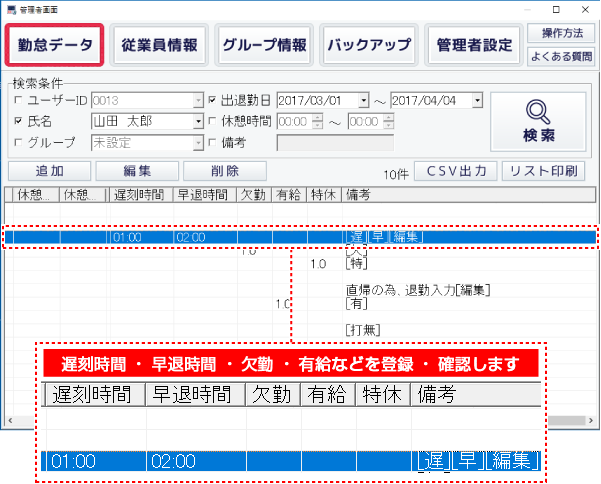Open よくある質問 FAQ button
Viewport: 601px width, 484px height.
(554, 57)
